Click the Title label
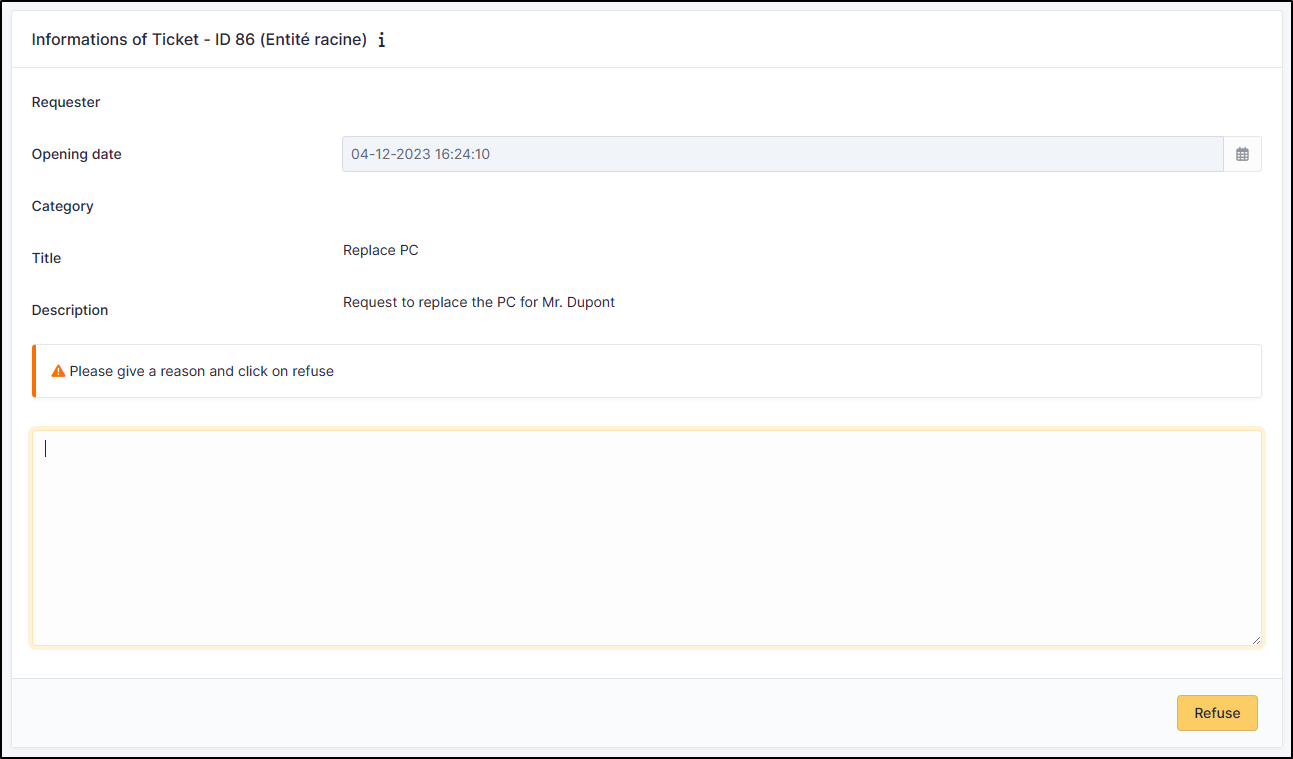 point(46,258)
